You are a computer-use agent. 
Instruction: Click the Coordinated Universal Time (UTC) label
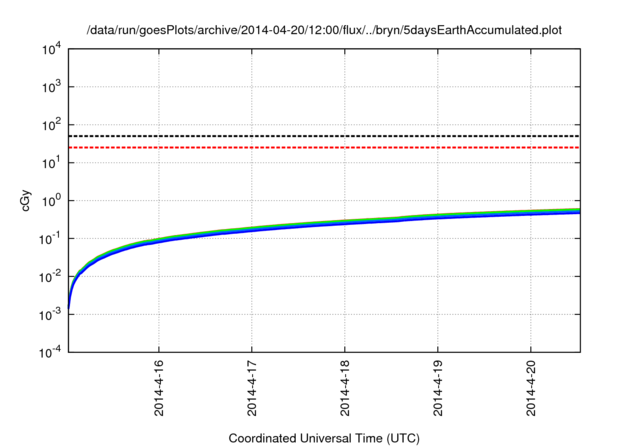coord(324,438)
